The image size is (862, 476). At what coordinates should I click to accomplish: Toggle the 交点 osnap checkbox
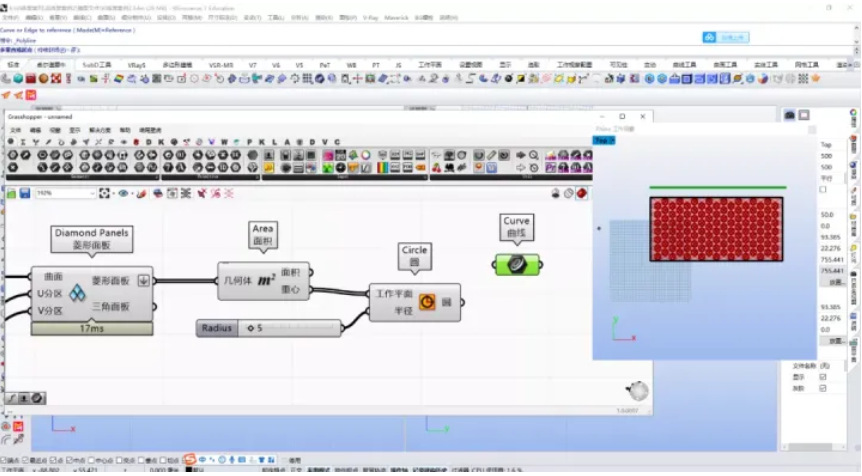[x=119, y=460]
